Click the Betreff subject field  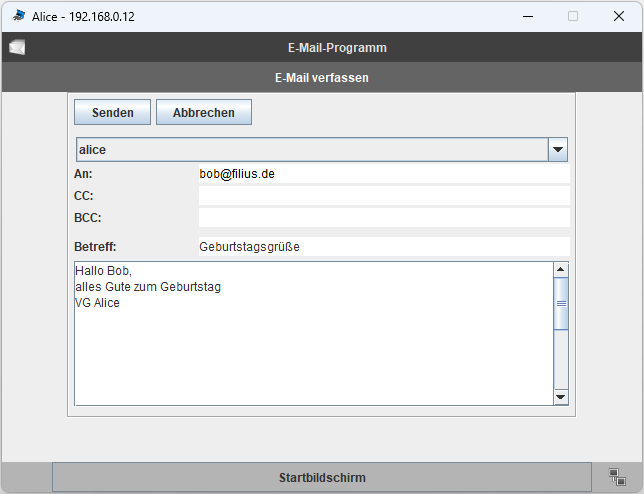coord(383,247)
